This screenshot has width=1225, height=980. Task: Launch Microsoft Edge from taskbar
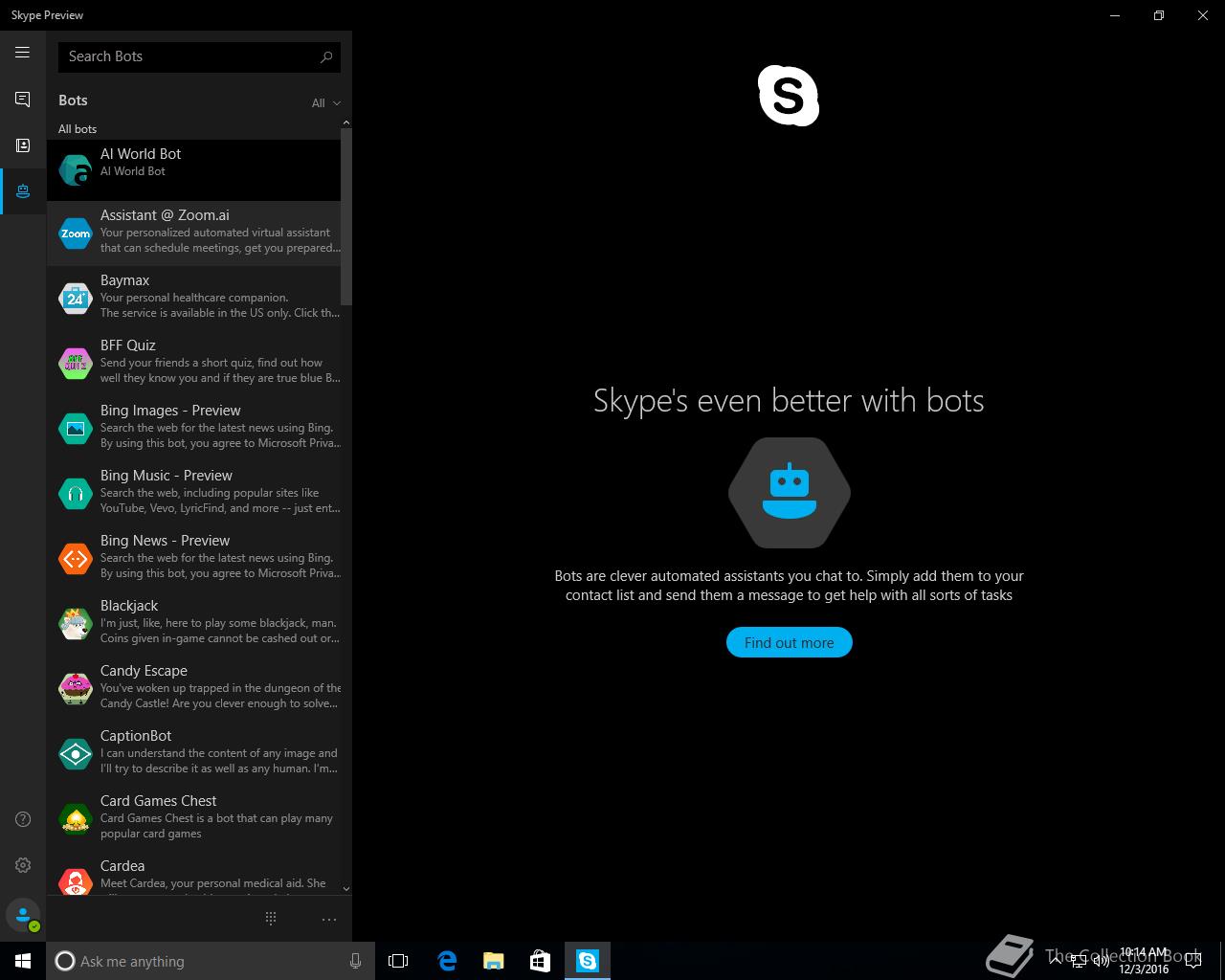pos(446,961)
